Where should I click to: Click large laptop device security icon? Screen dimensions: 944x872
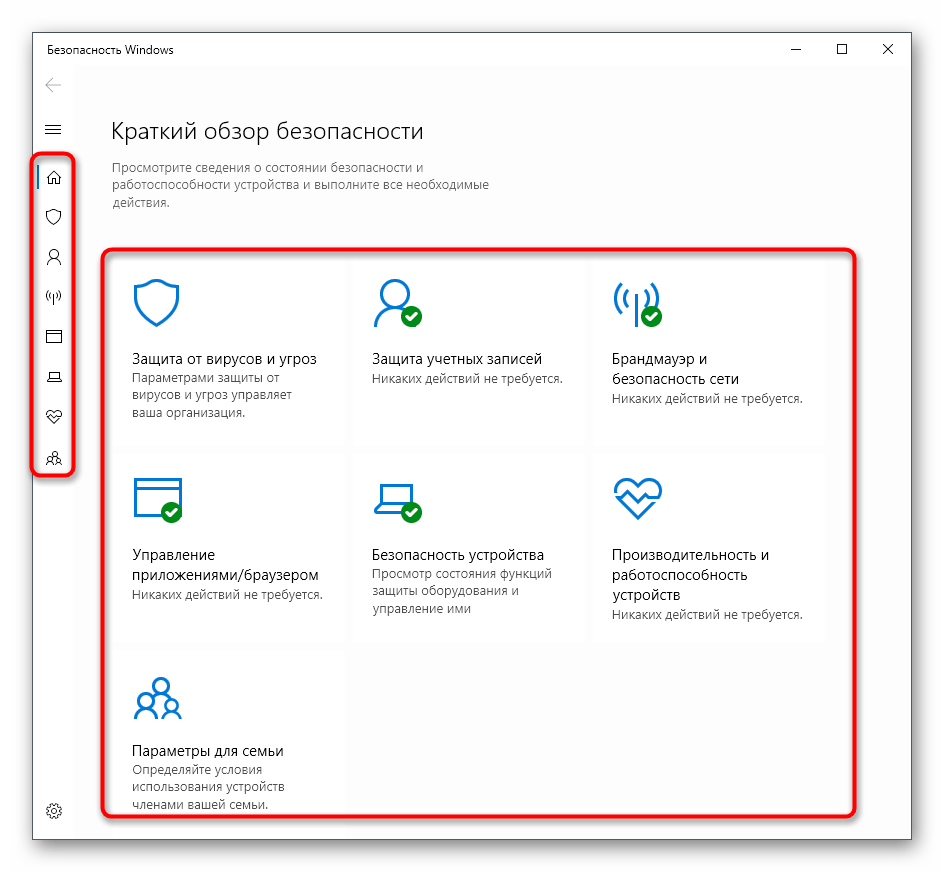tap(398, 503)
